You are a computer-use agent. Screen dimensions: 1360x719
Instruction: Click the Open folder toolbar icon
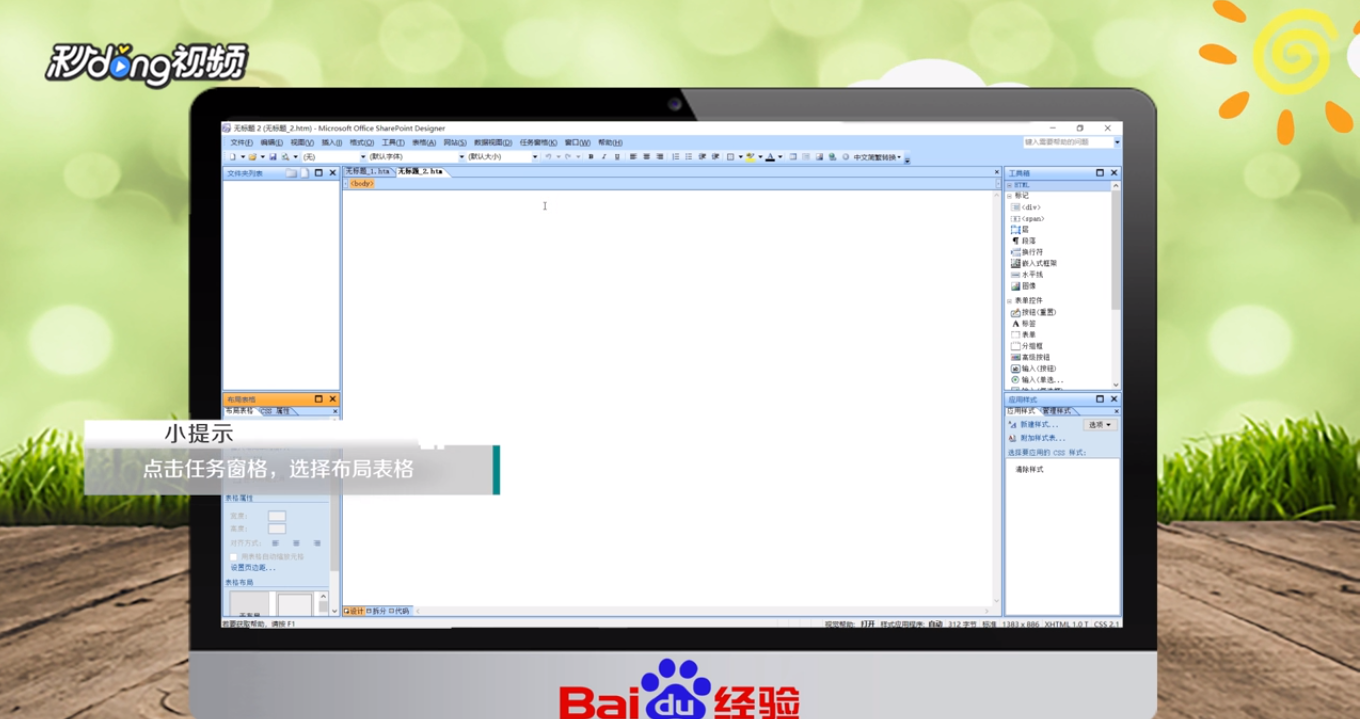252,157
